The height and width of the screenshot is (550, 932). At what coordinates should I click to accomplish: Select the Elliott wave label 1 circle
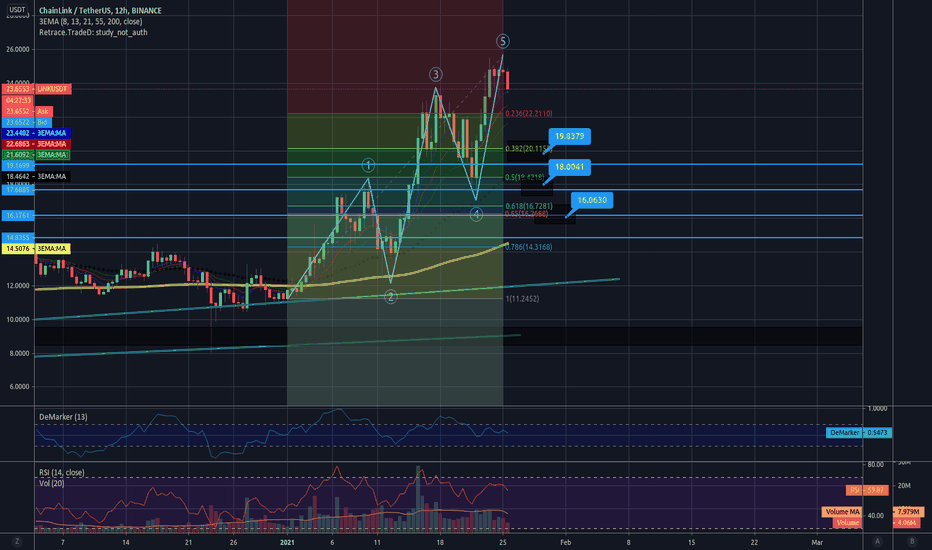pyautogui.click(x=368, y=165)
